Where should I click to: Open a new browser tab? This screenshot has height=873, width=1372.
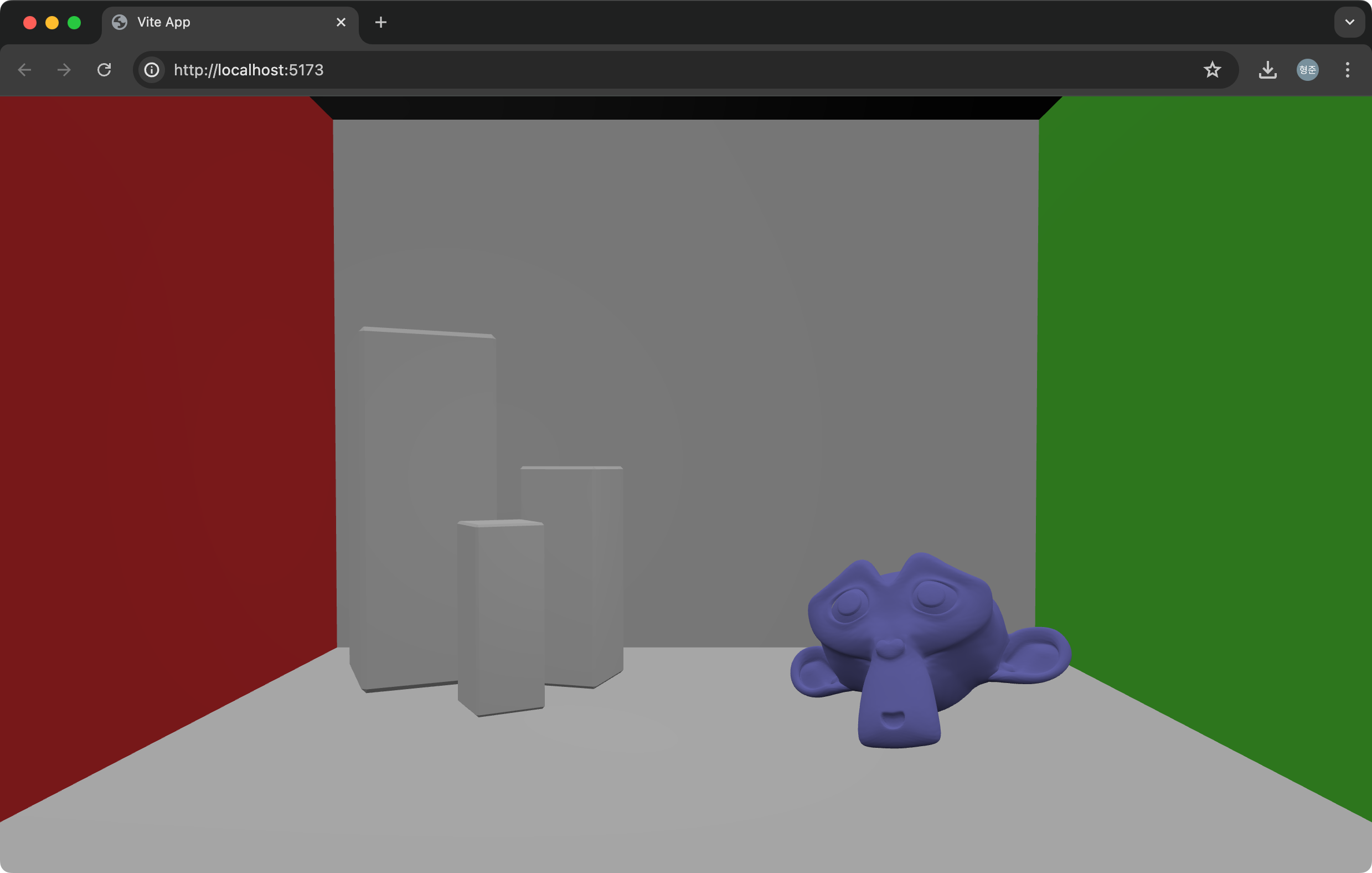tap(381, 22)
